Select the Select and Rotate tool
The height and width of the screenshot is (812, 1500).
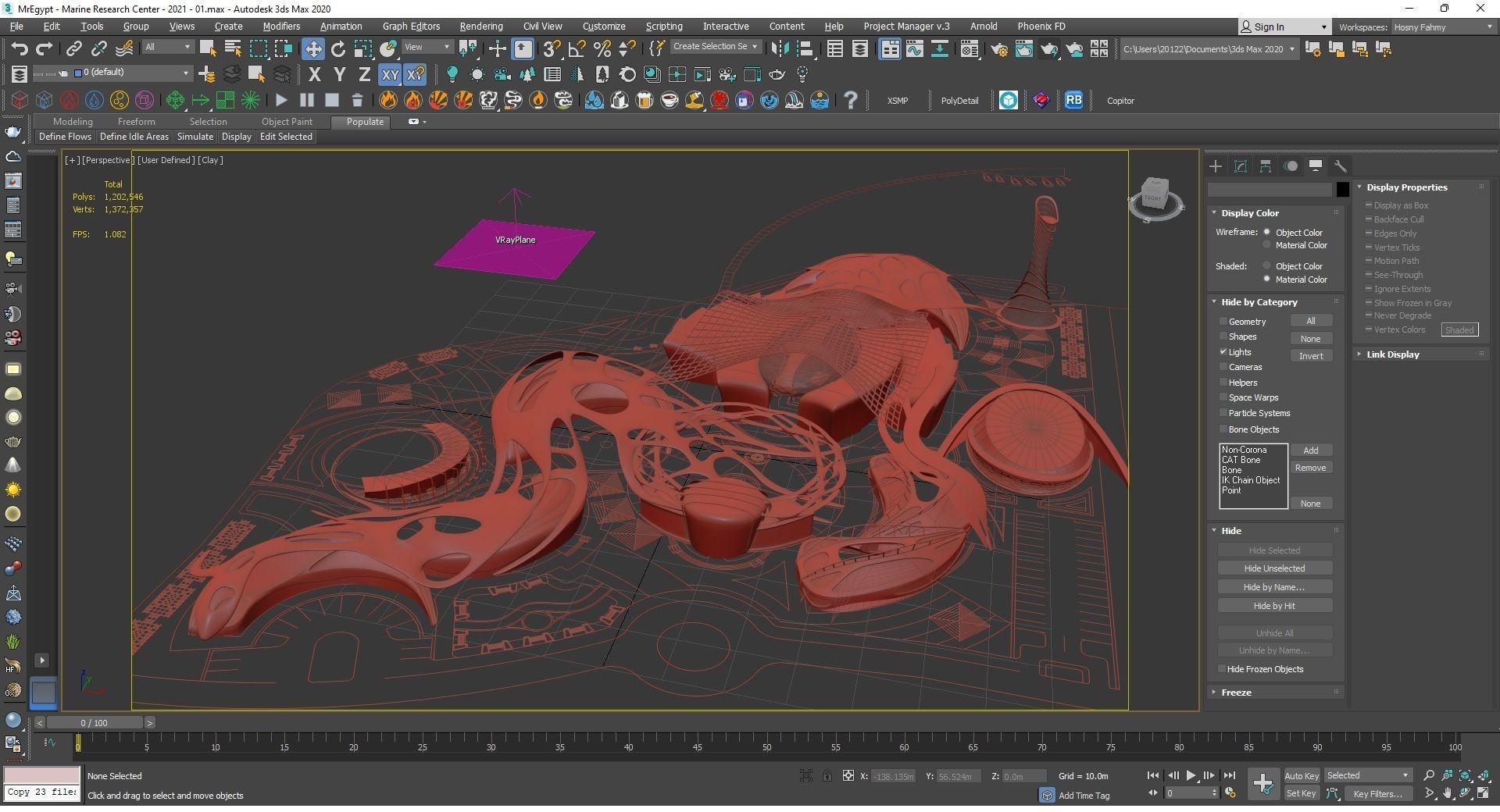338,48
